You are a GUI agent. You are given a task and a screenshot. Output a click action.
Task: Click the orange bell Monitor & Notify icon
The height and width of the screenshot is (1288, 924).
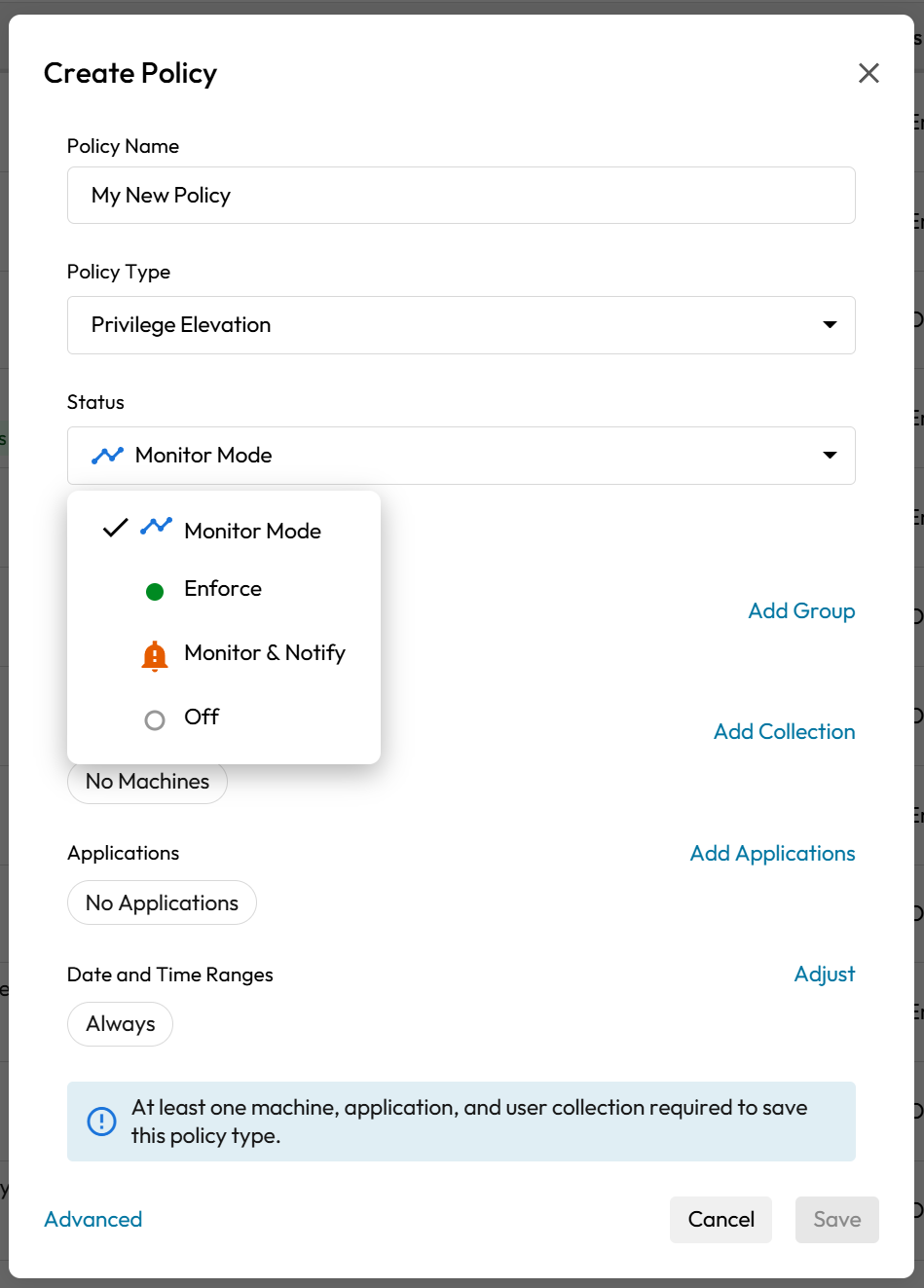tap(154, 656)
